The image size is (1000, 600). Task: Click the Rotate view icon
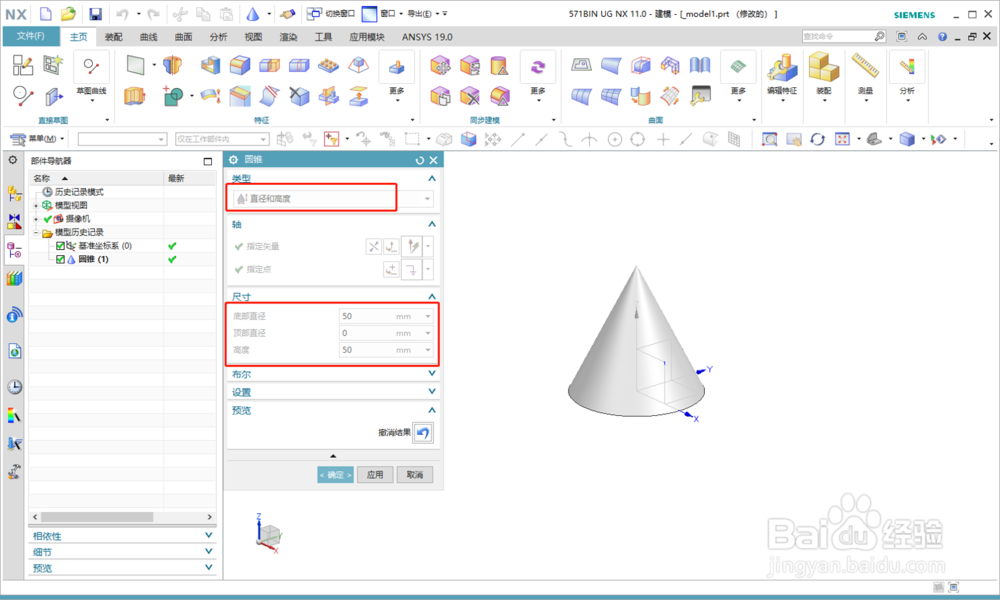pyautogui.click(x=818, y=139)
